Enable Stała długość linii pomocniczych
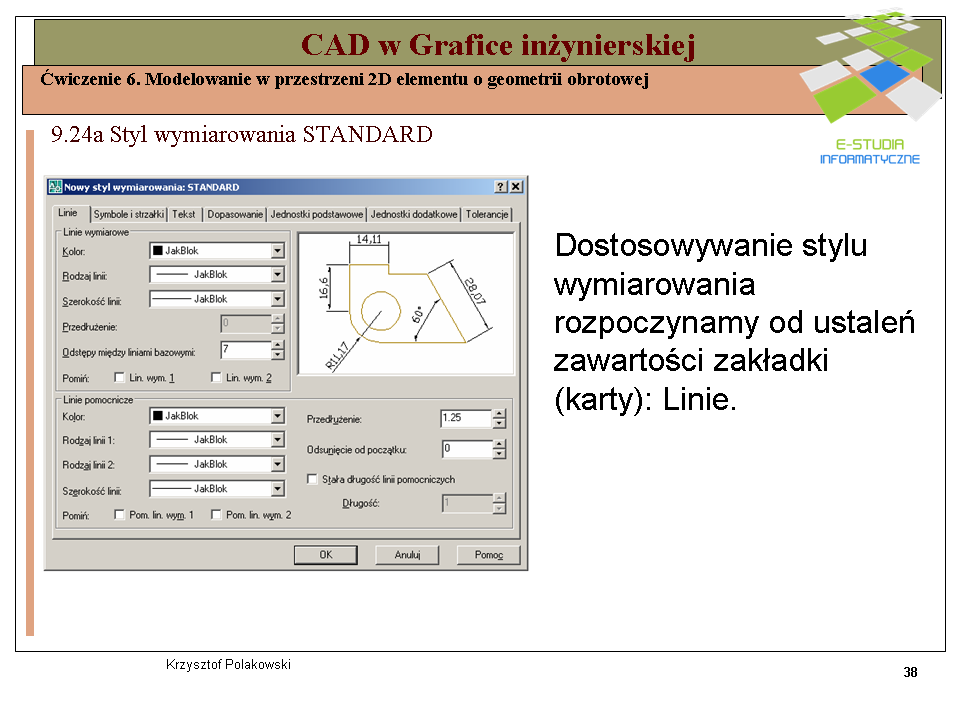This screenshot has height=720, width=960. pyautogui.click(x=312, y=479)
